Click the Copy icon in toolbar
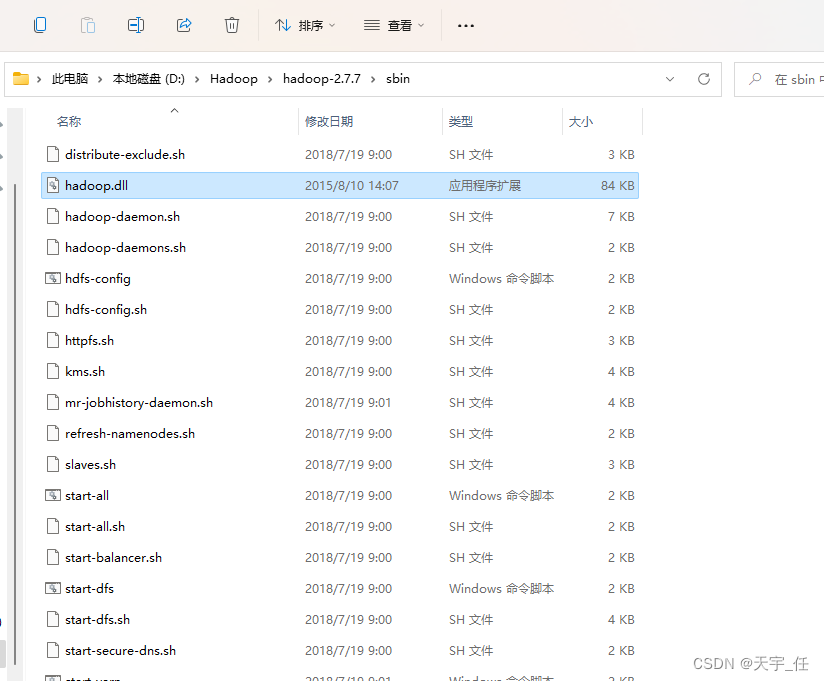Image resolution: width=824 pixels, height=681 pixels. (x=40, y=25)
